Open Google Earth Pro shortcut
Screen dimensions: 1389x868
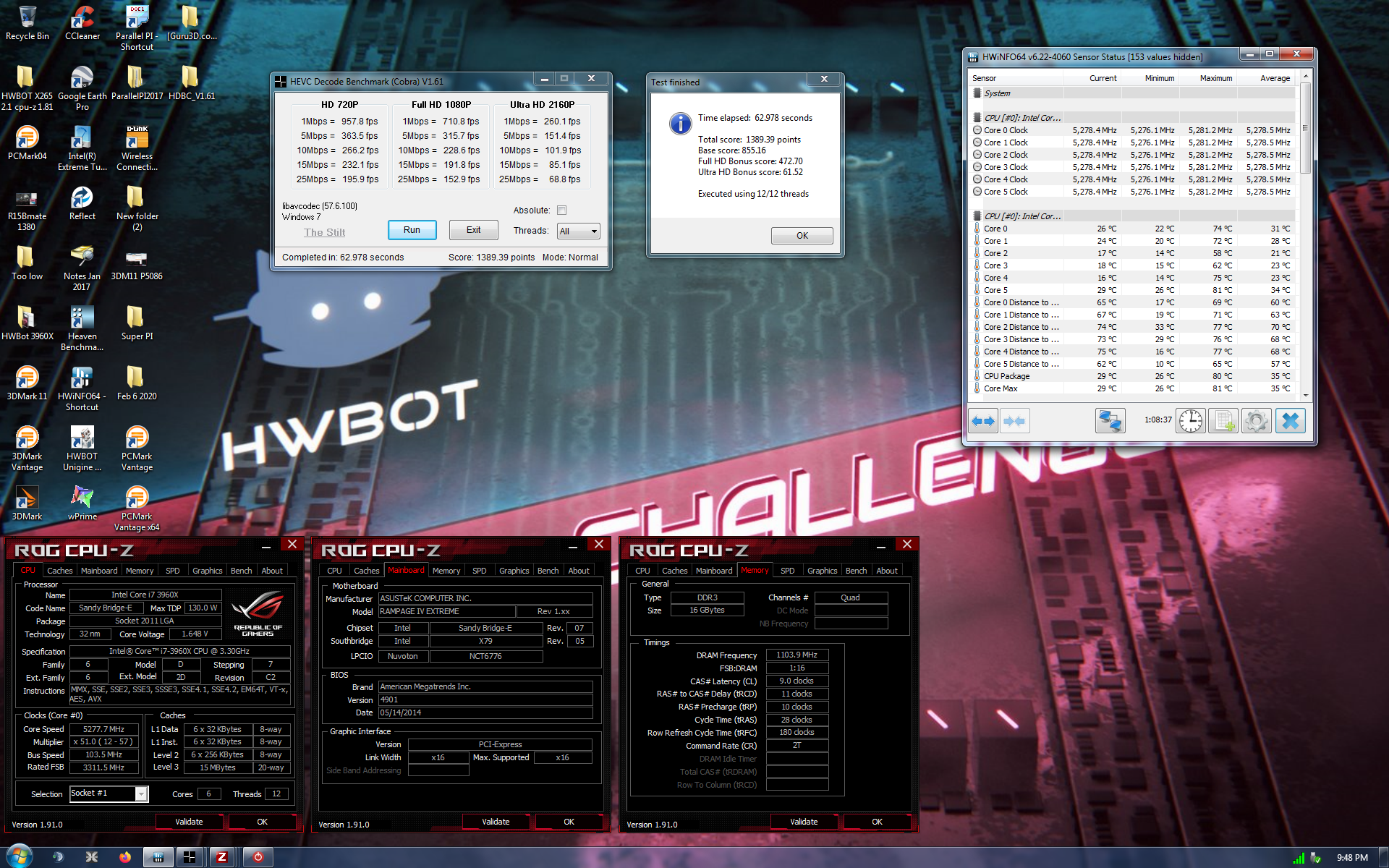pos(82,88)
